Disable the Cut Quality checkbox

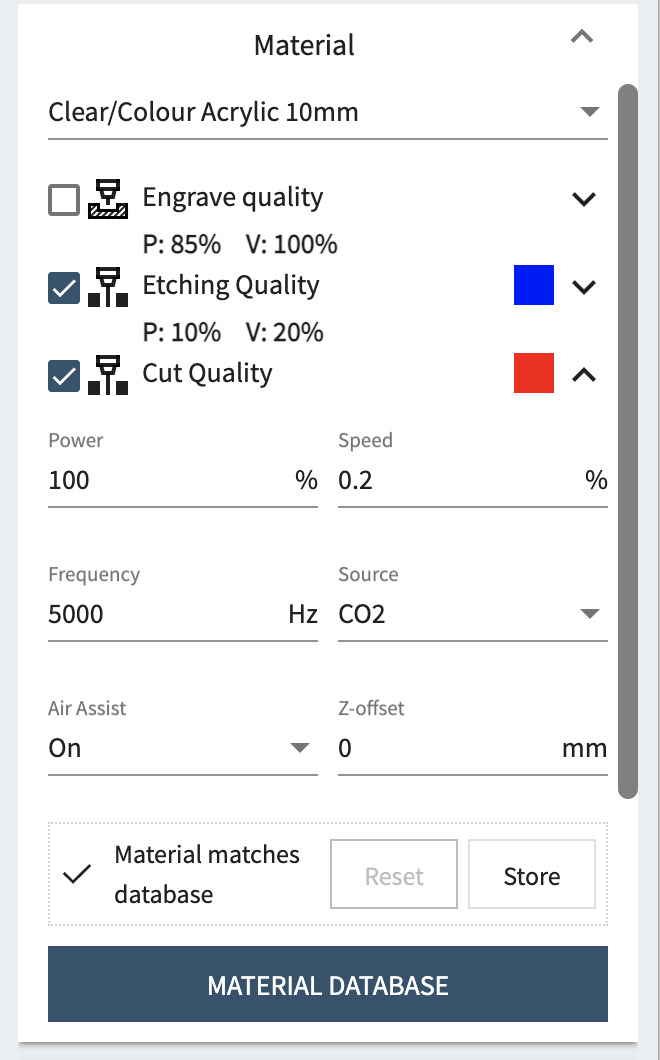[64, 376]
